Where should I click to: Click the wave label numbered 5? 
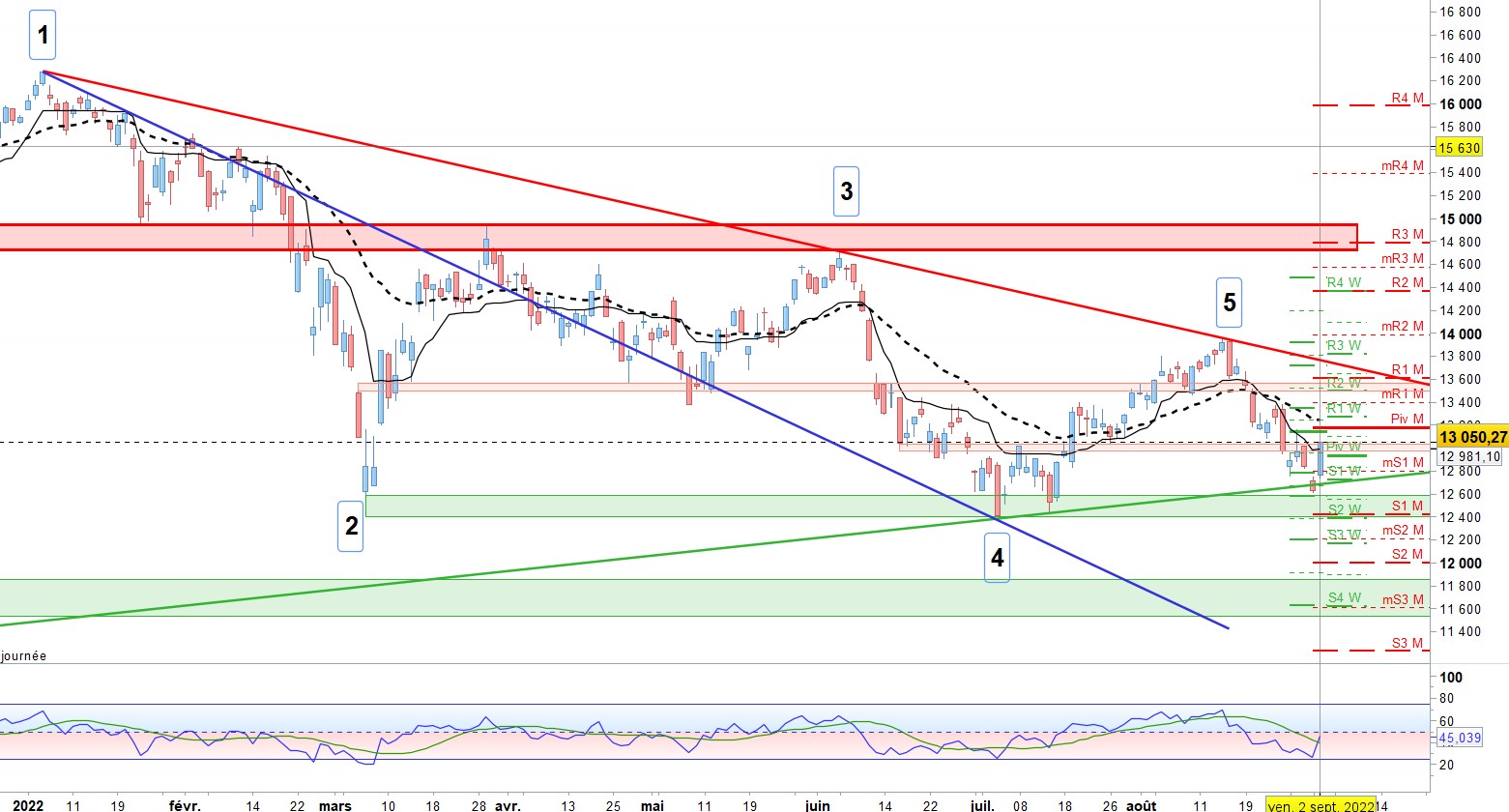tap(1229, 302)
